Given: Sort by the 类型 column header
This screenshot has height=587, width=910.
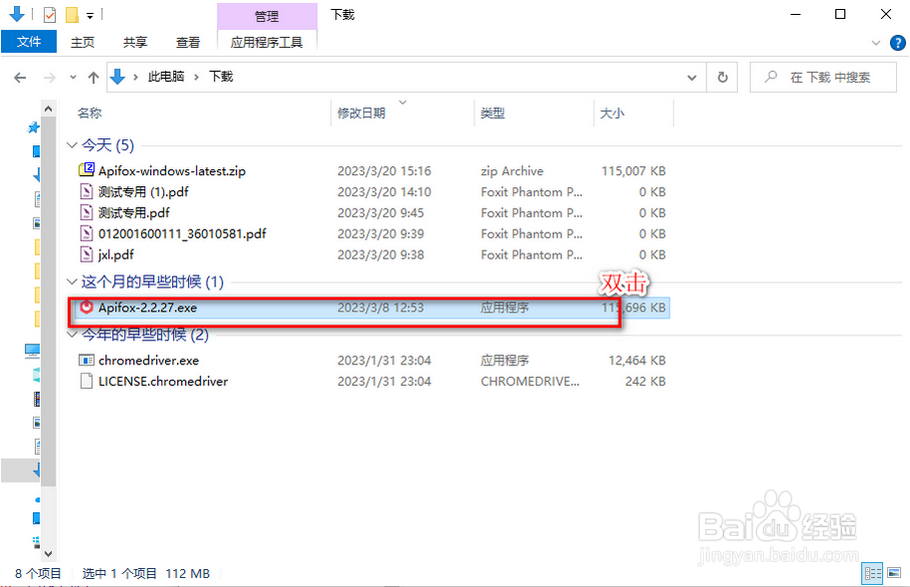Looking at the screenshot, I should click(x=492, y=113).
